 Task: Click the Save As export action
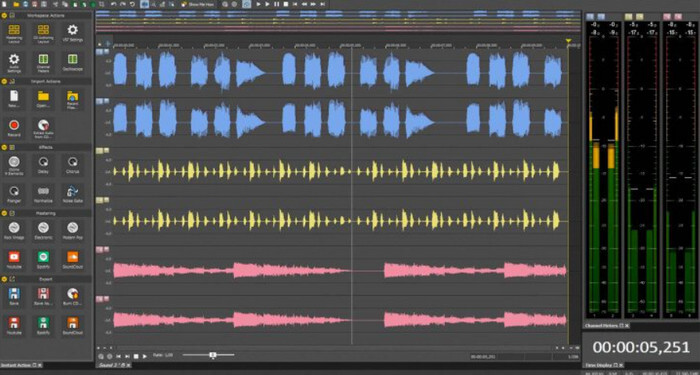(x=43, y=296)
